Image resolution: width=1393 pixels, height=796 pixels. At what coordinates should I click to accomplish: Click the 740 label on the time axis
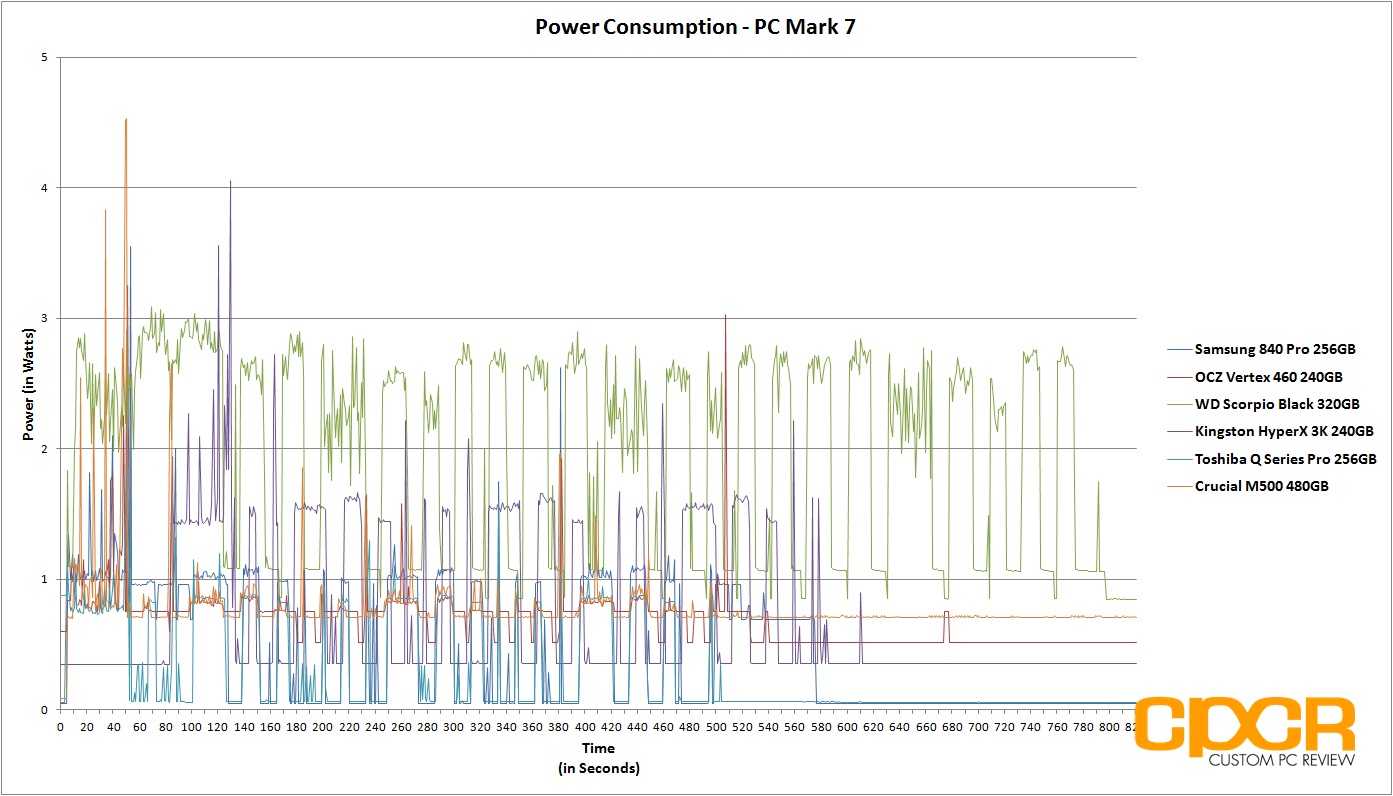[x=1031, y=727]
